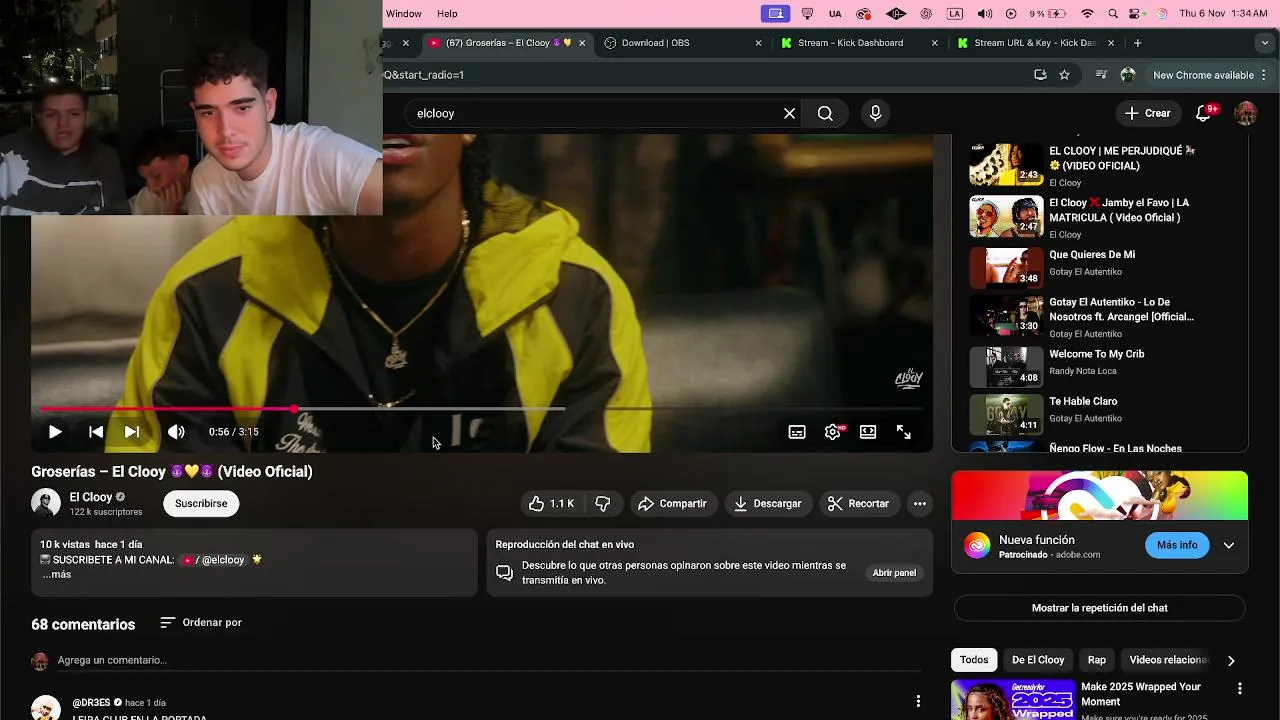
Task: Start voice search with the microphone
Action: point(875,114)
